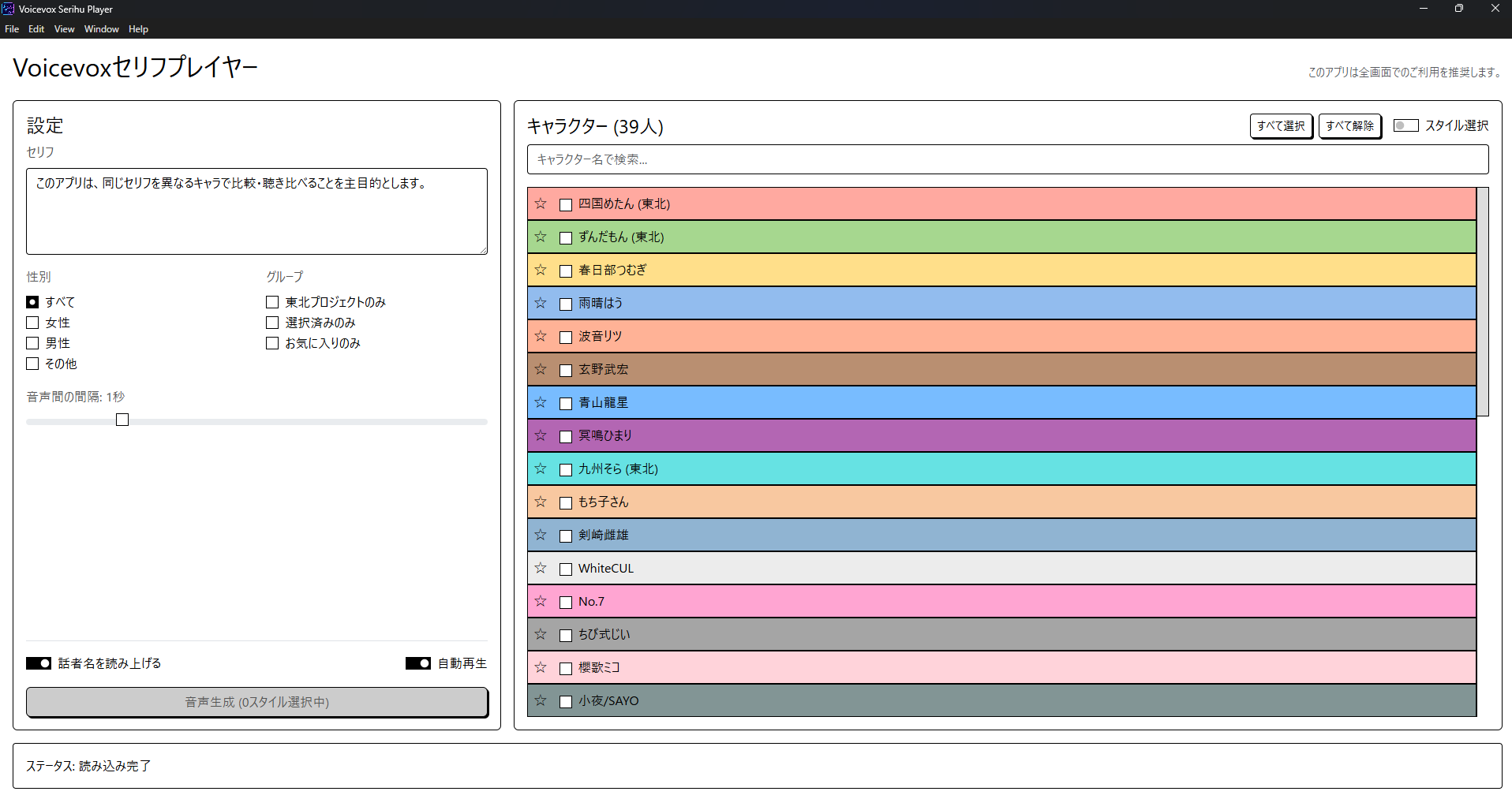Star the 玄野武宏 character row
The image size is (1512, 810).
[x=541, y=369]
